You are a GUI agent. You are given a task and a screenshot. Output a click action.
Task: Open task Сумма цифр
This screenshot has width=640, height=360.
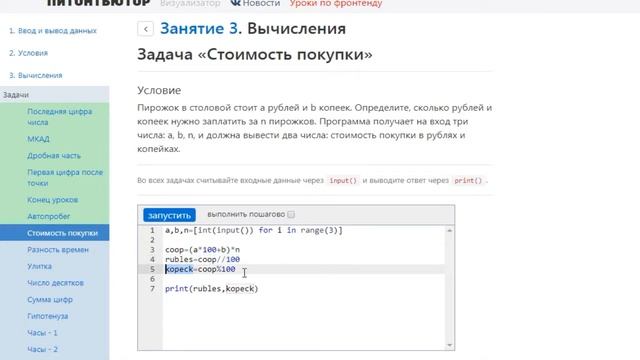pos(50,300)
